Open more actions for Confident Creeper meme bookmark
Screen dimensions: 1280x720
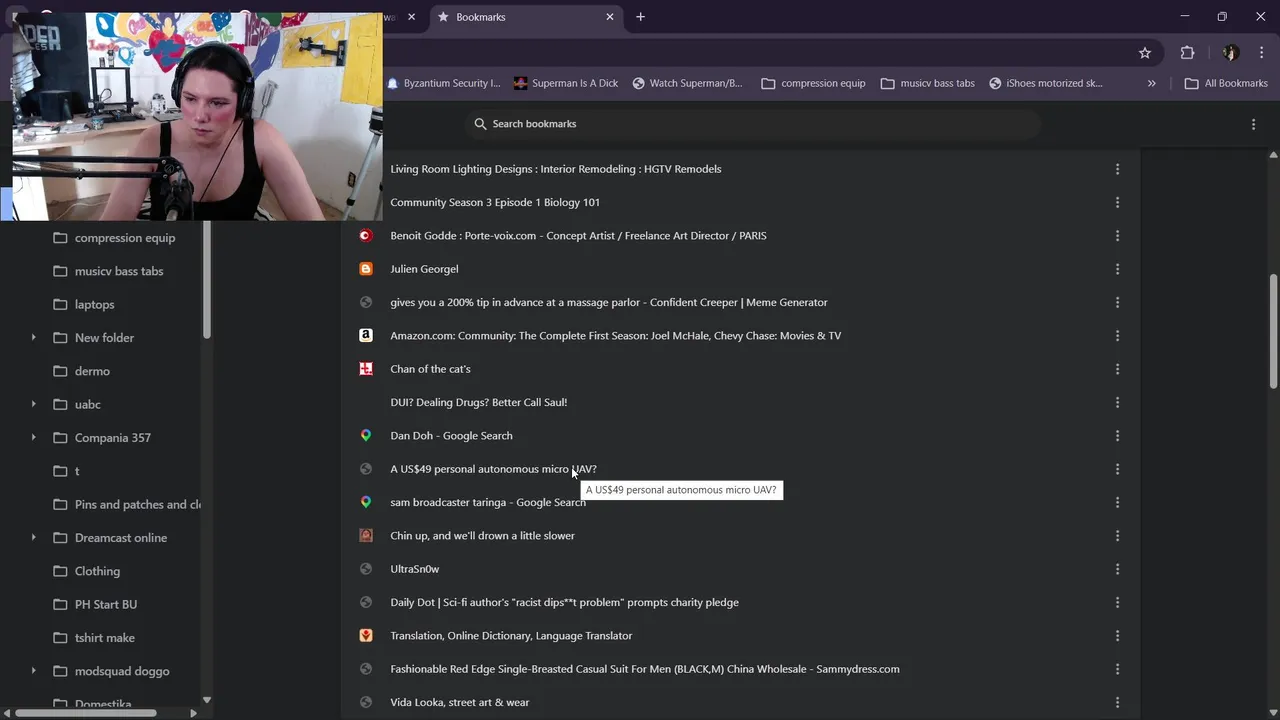click(x=1117, y=302)
